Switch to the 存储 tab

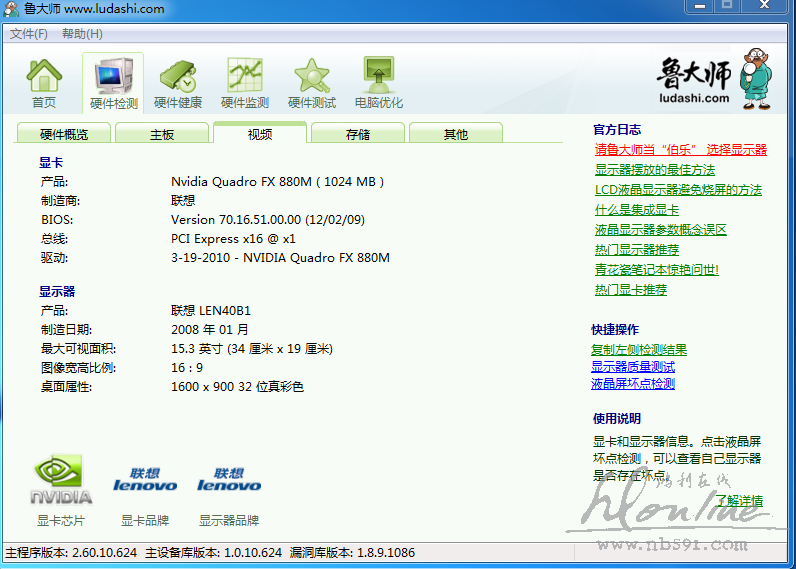click(x=358, y=135)
